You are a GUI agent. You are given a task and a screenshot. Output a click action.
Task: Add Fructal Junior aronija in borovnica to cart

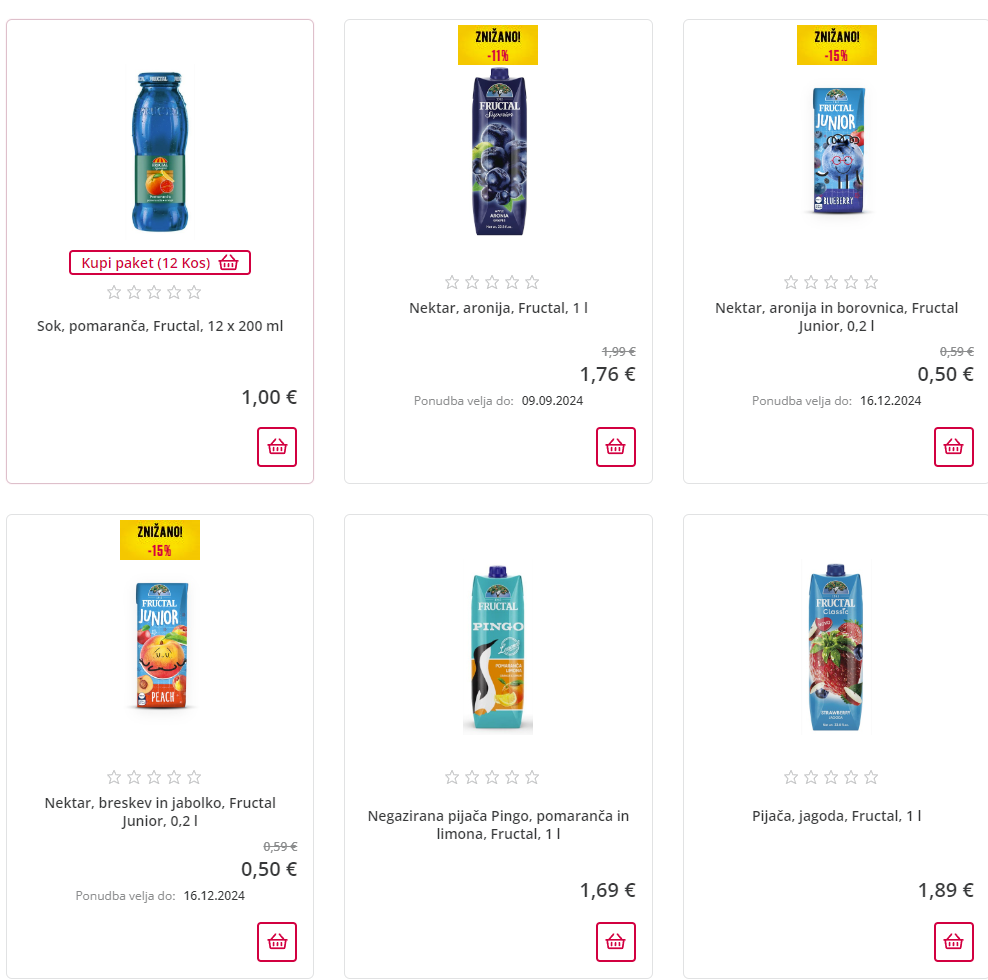(954, 447)
